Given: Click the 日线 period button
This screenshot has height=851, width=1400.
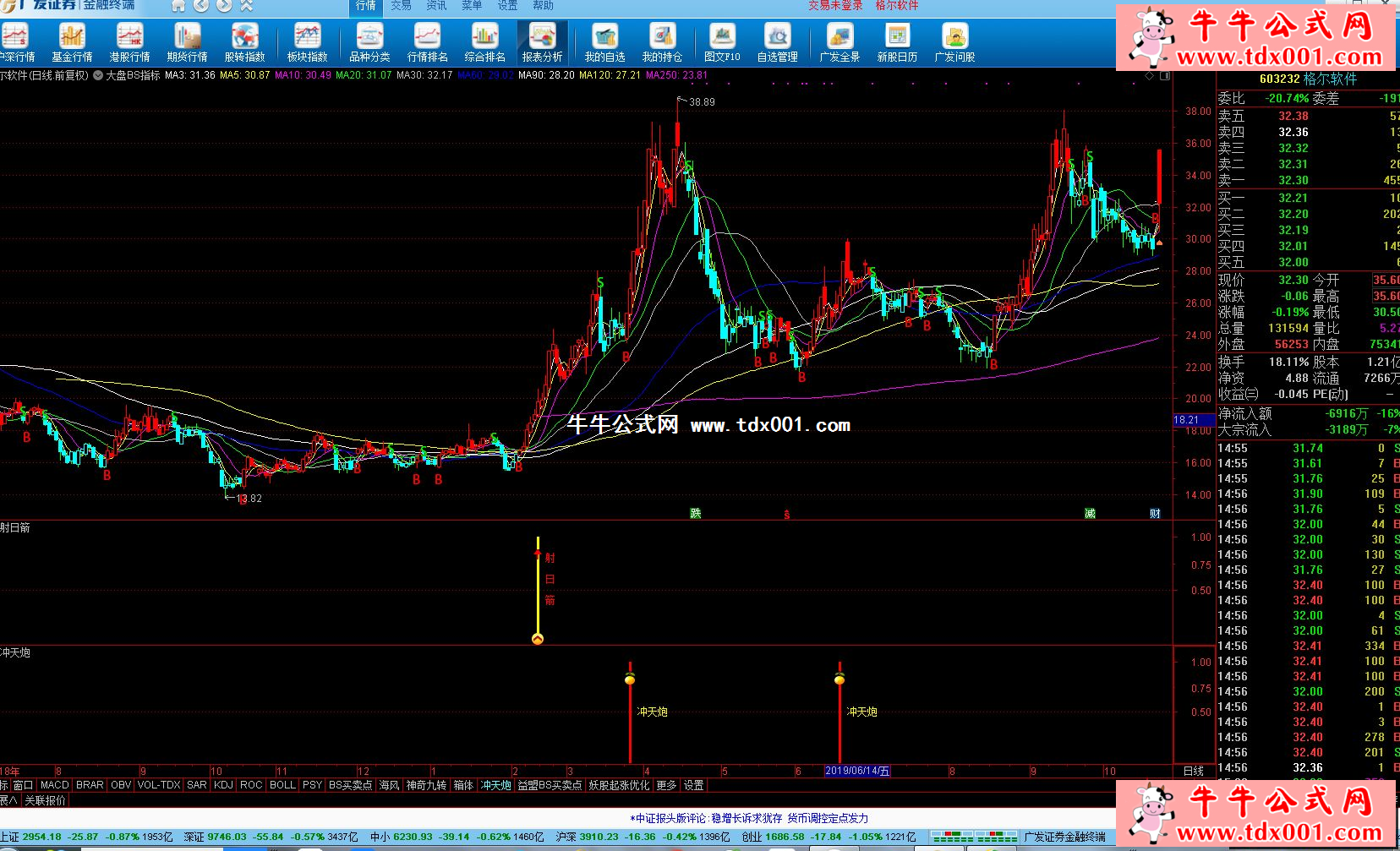Looking at the screenshot, I should click(1194, 771).
